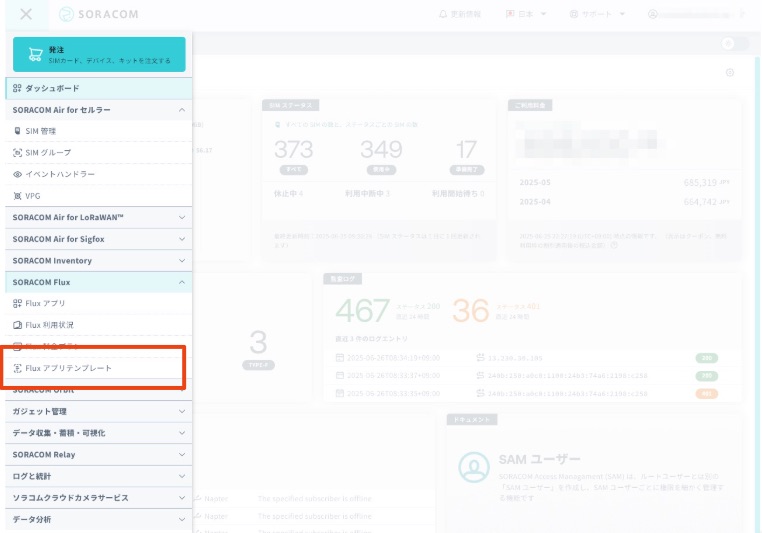Open Flux 利用状況
Image resolution: width=762 pixels, height=533 pixels.
point(99,325)
